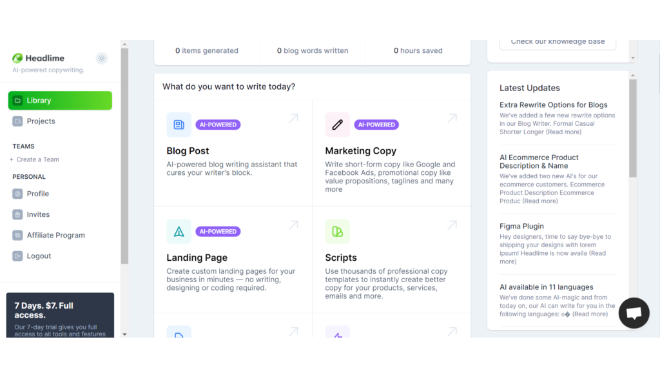Click the Profile sidebar icon
This screenshot has width=660, height=377.
point(17,194)
